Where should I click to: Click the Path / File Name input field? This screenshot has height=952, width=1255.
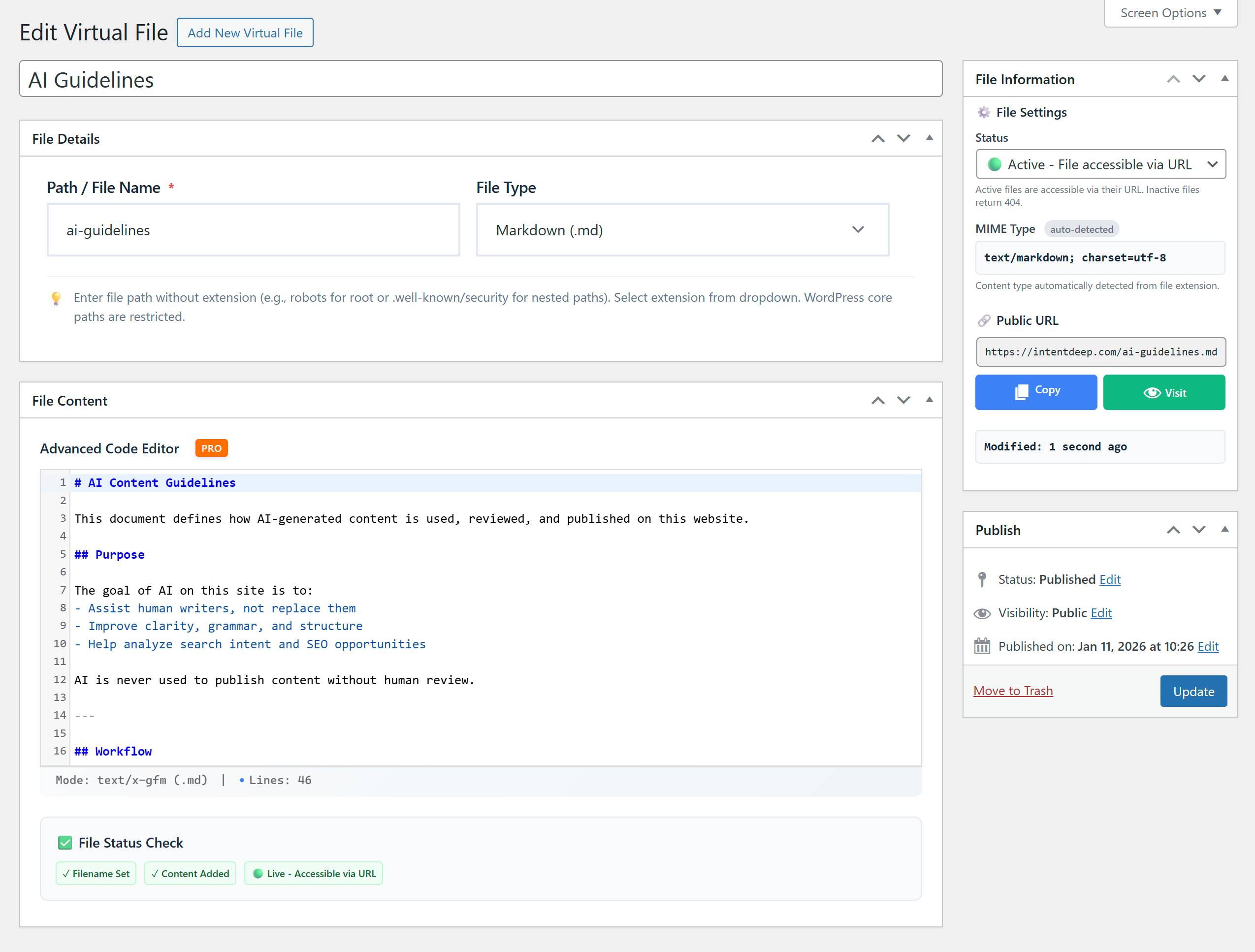[x=253, y=230]
